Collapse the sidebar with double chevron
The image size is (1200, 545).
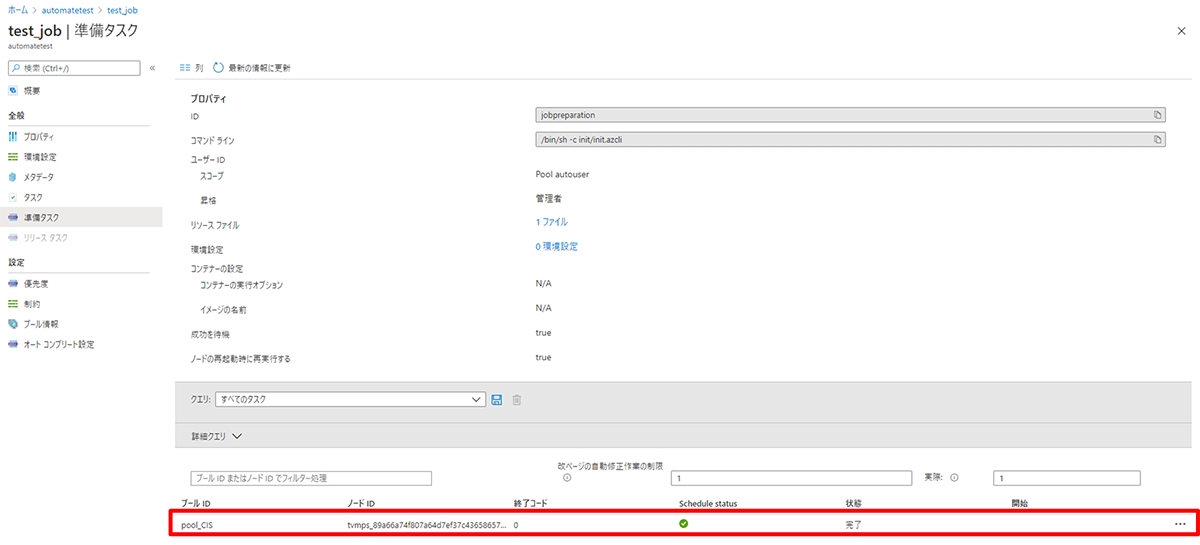click(152, 67)
